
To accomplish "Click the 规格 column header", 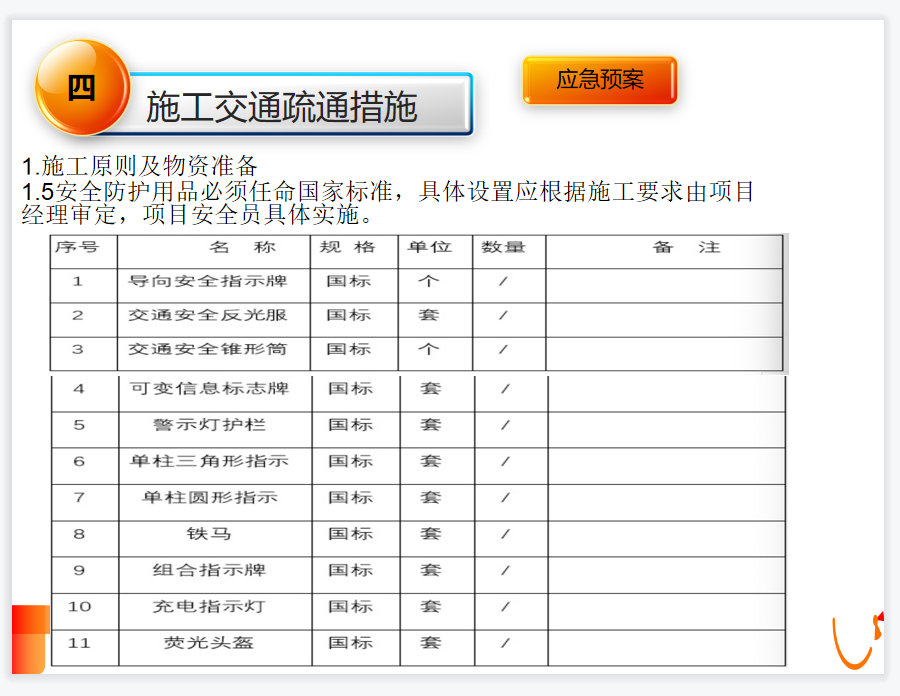I will coord(348,247).
